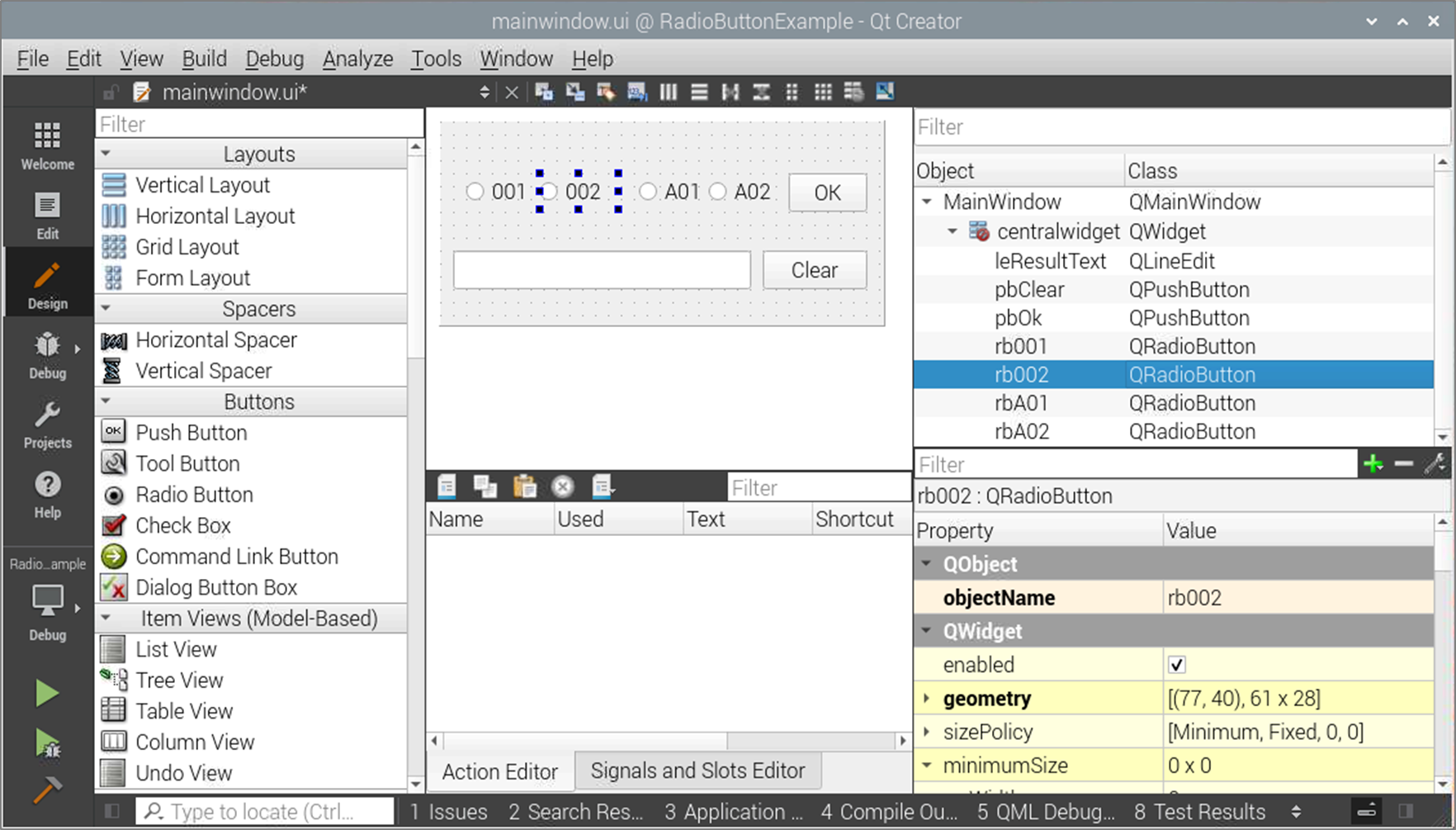Viewport: 1456px width, 830px height.
Task: Toggle the enabled property checkbox
Action: tap(1177, 665)
